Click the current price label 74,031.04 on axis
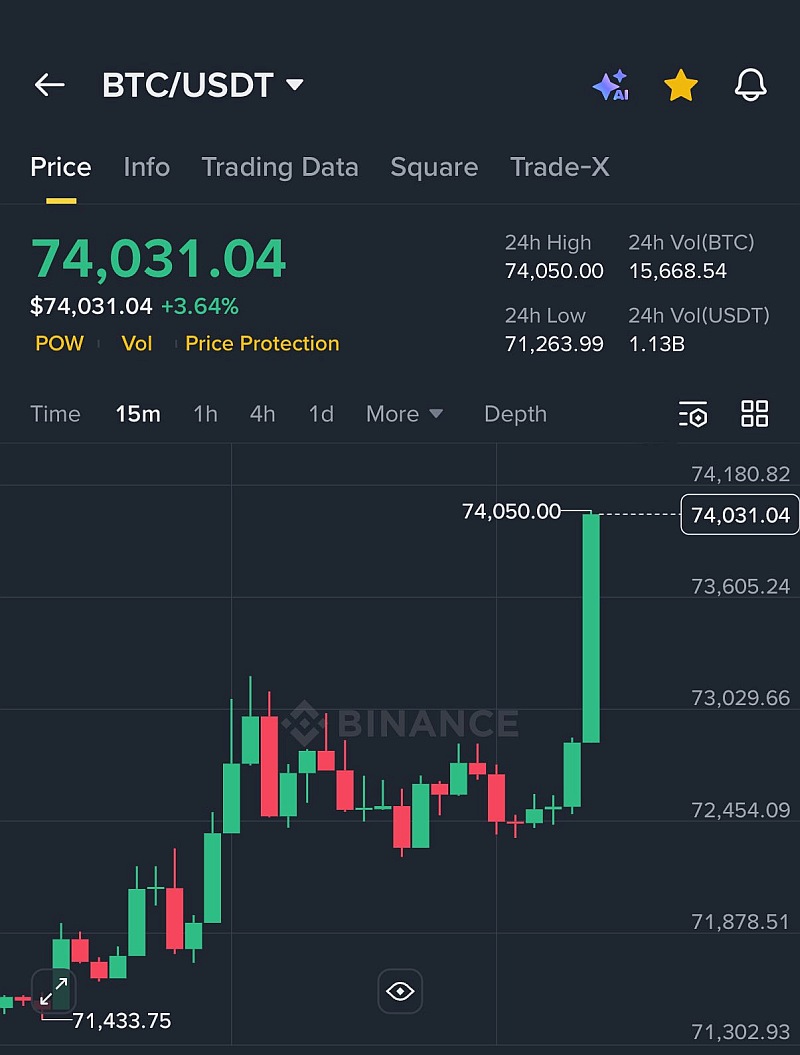 [740, 515]
